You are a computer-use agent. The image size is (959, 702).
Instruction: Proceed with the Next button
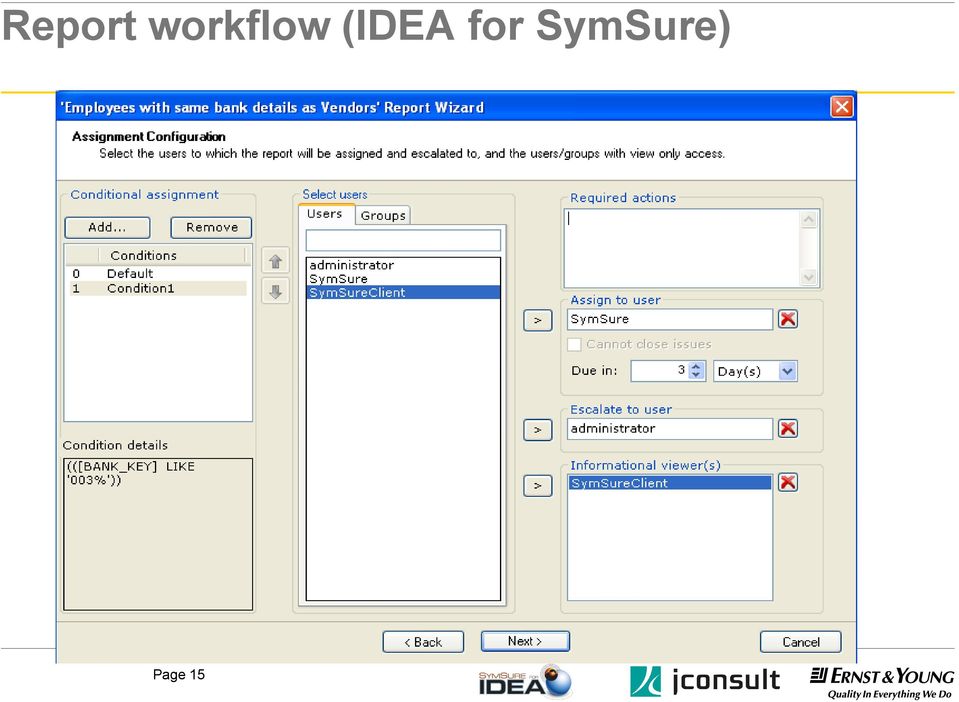(525, 641)
